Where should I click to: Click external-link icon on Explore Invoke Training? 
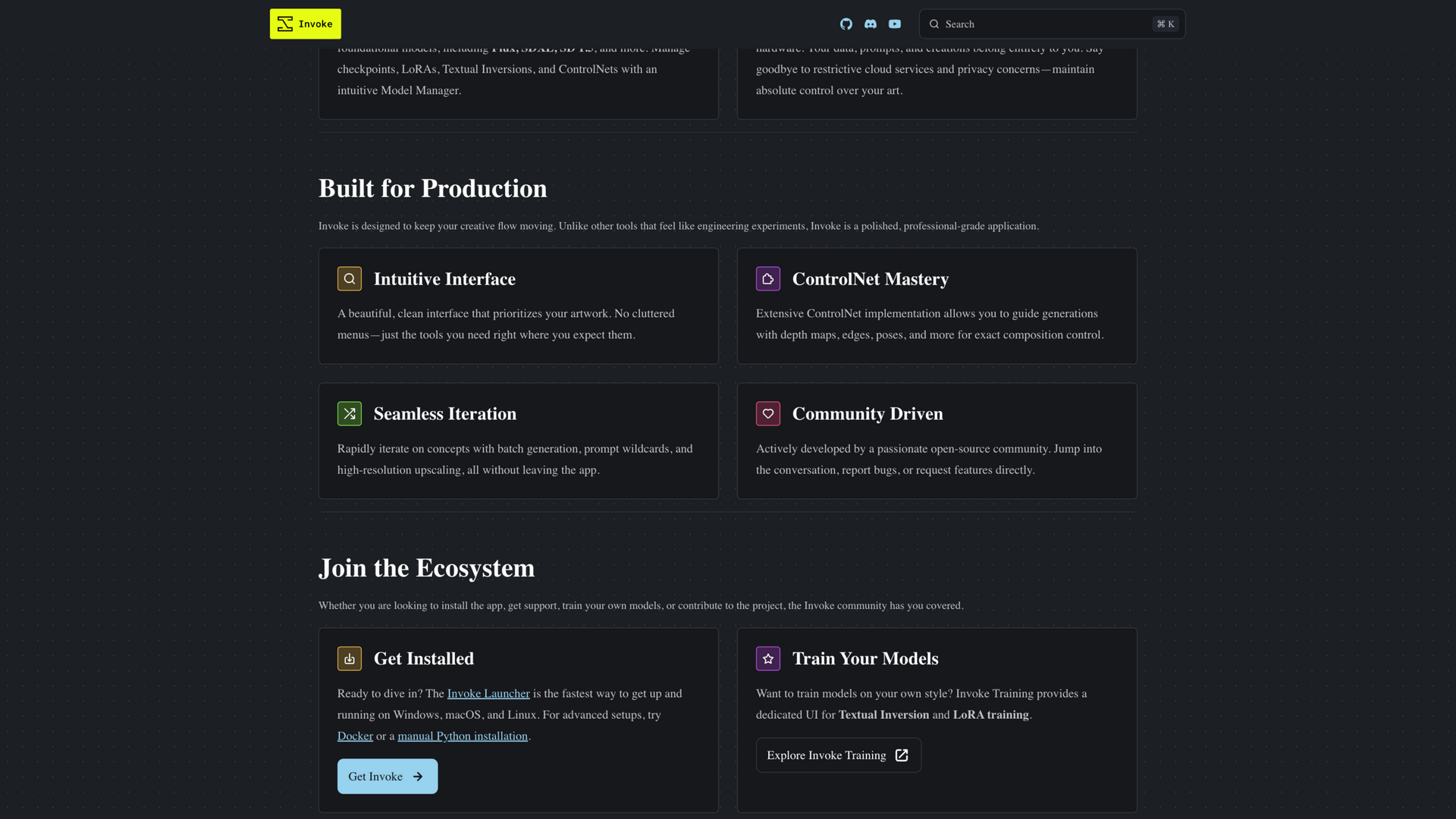tap(902, 755)
